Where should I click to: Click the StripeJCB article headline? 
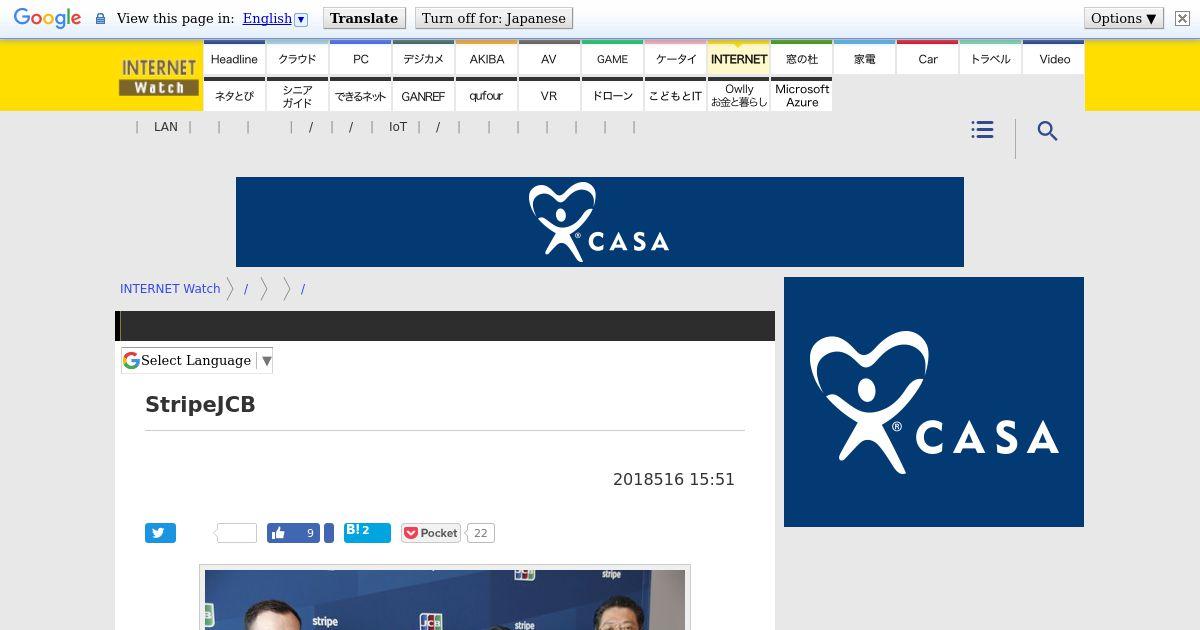pos(200,404)
